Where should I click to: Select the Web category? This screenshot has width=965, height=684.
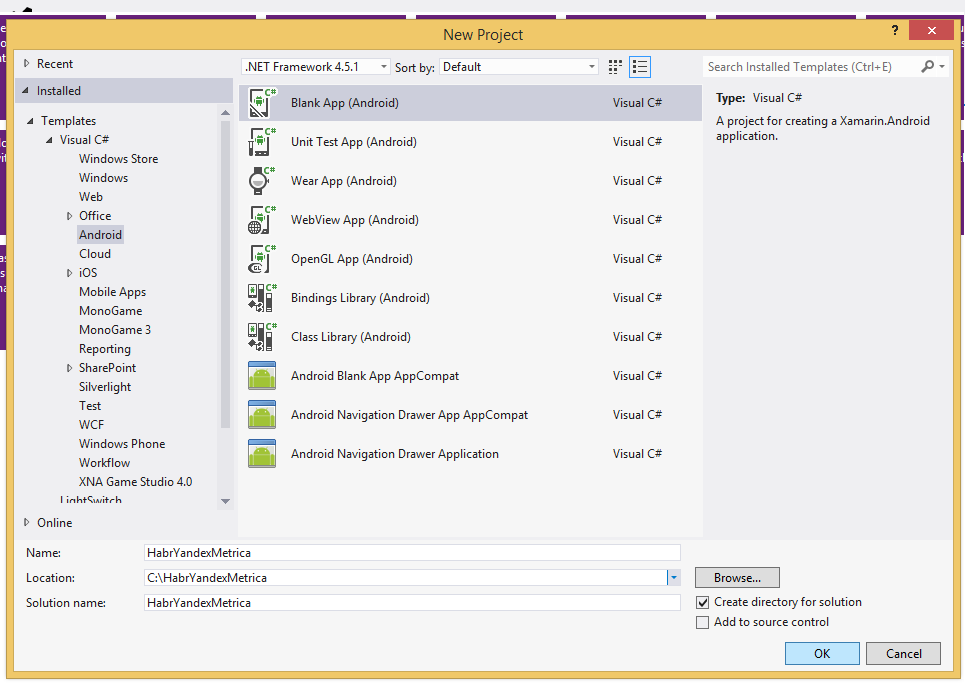pyautogui.click(x=90, y=197)
